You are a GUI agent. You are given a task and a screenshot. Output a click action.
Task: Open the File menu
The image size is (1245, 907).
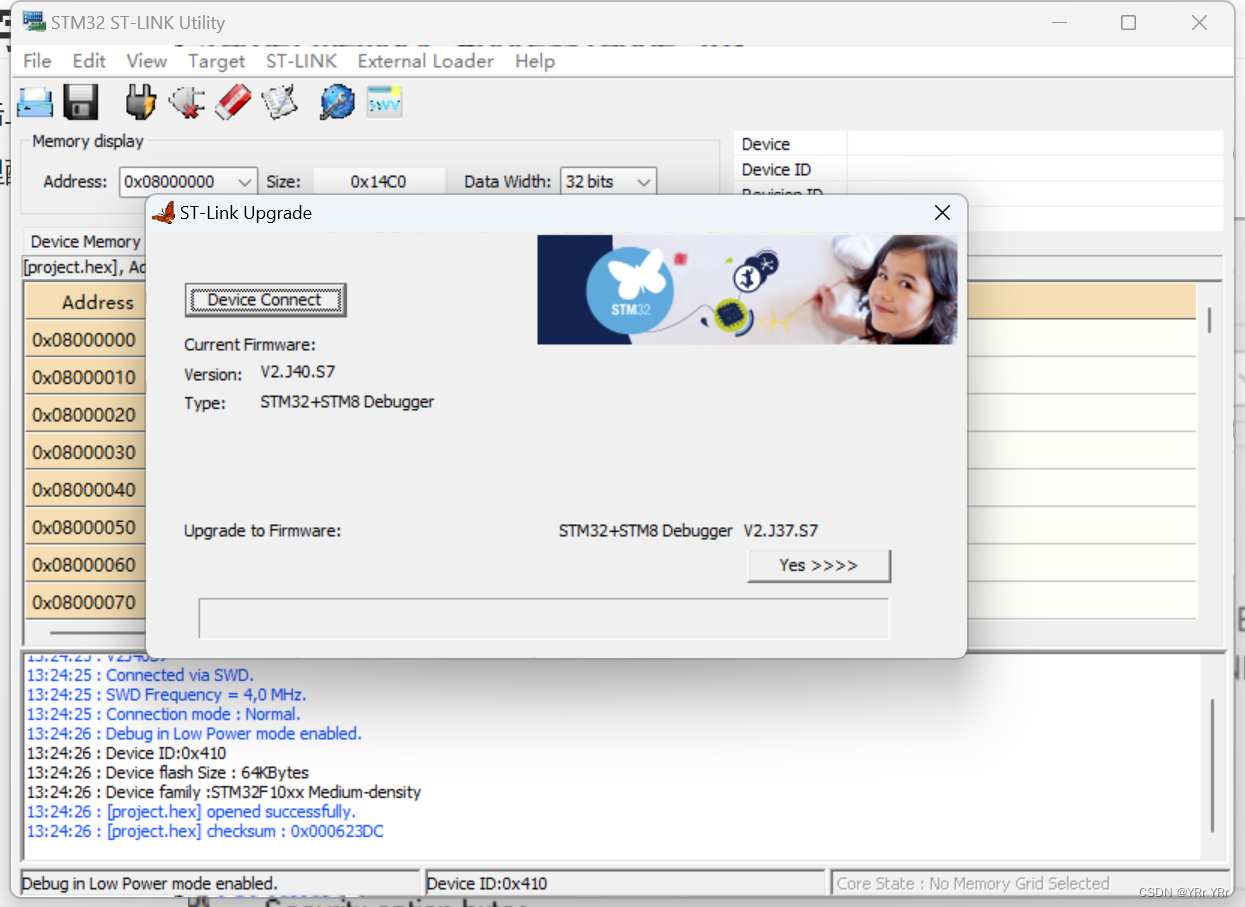pyautogui.click(x=37, y=61)
